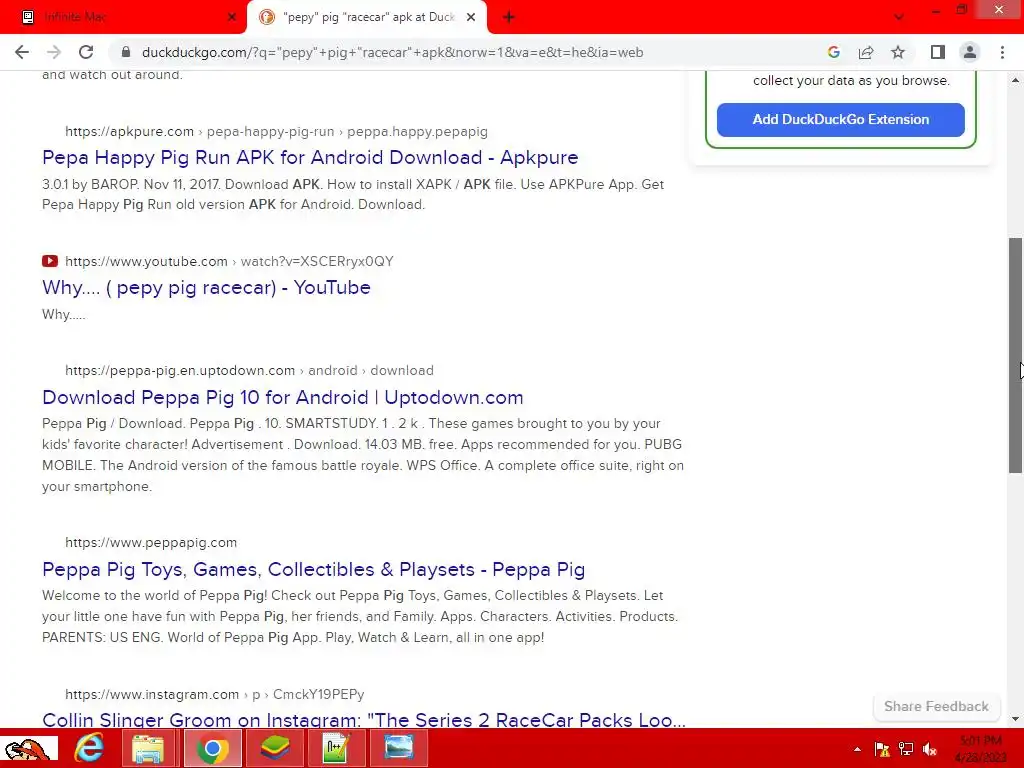This screenshot has width=1024, height=768.
Task: Click the www.peppapig.com URL
Action: 151,543
